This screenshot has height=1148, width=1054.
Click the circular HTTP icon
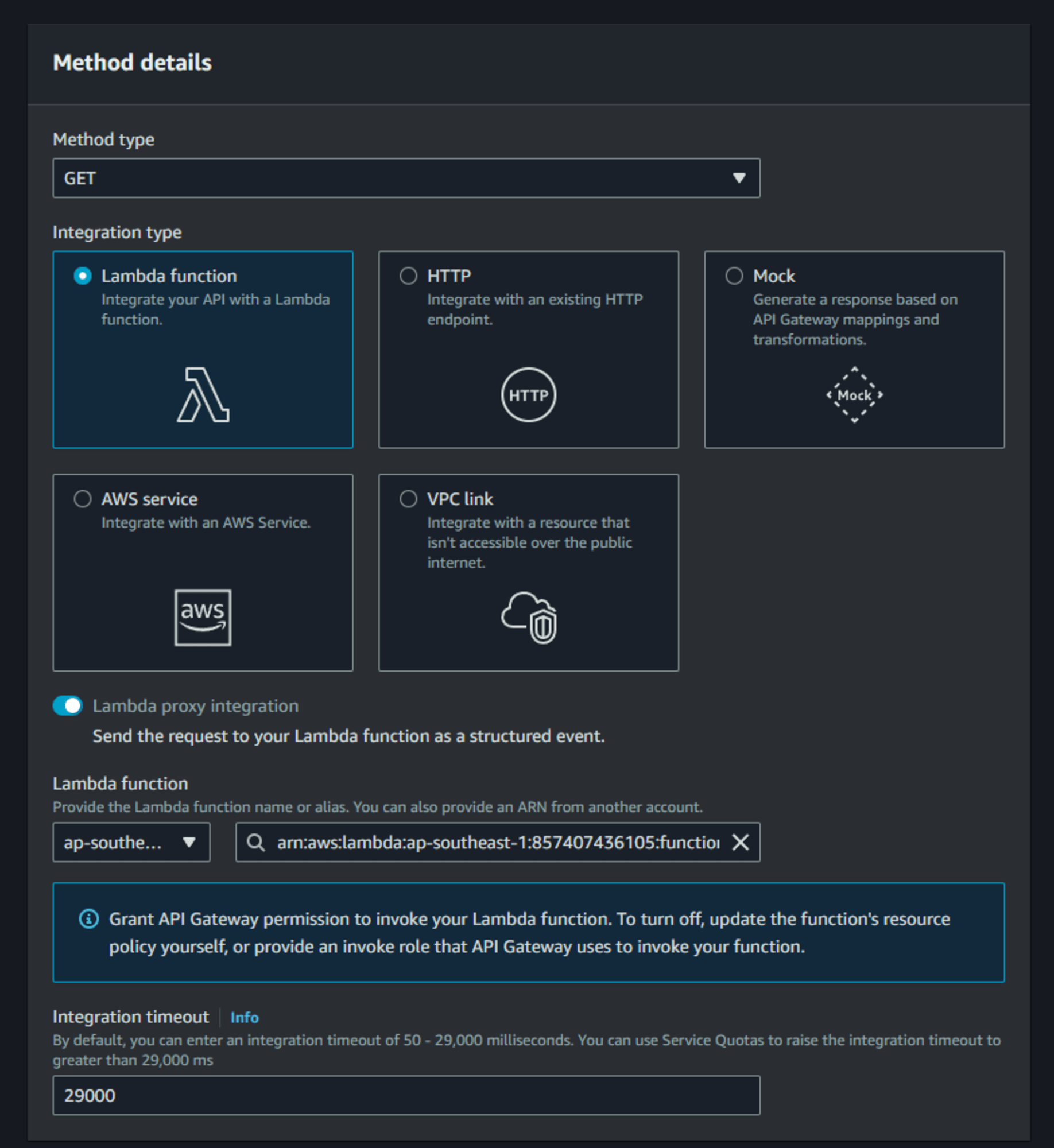point(528,395)
